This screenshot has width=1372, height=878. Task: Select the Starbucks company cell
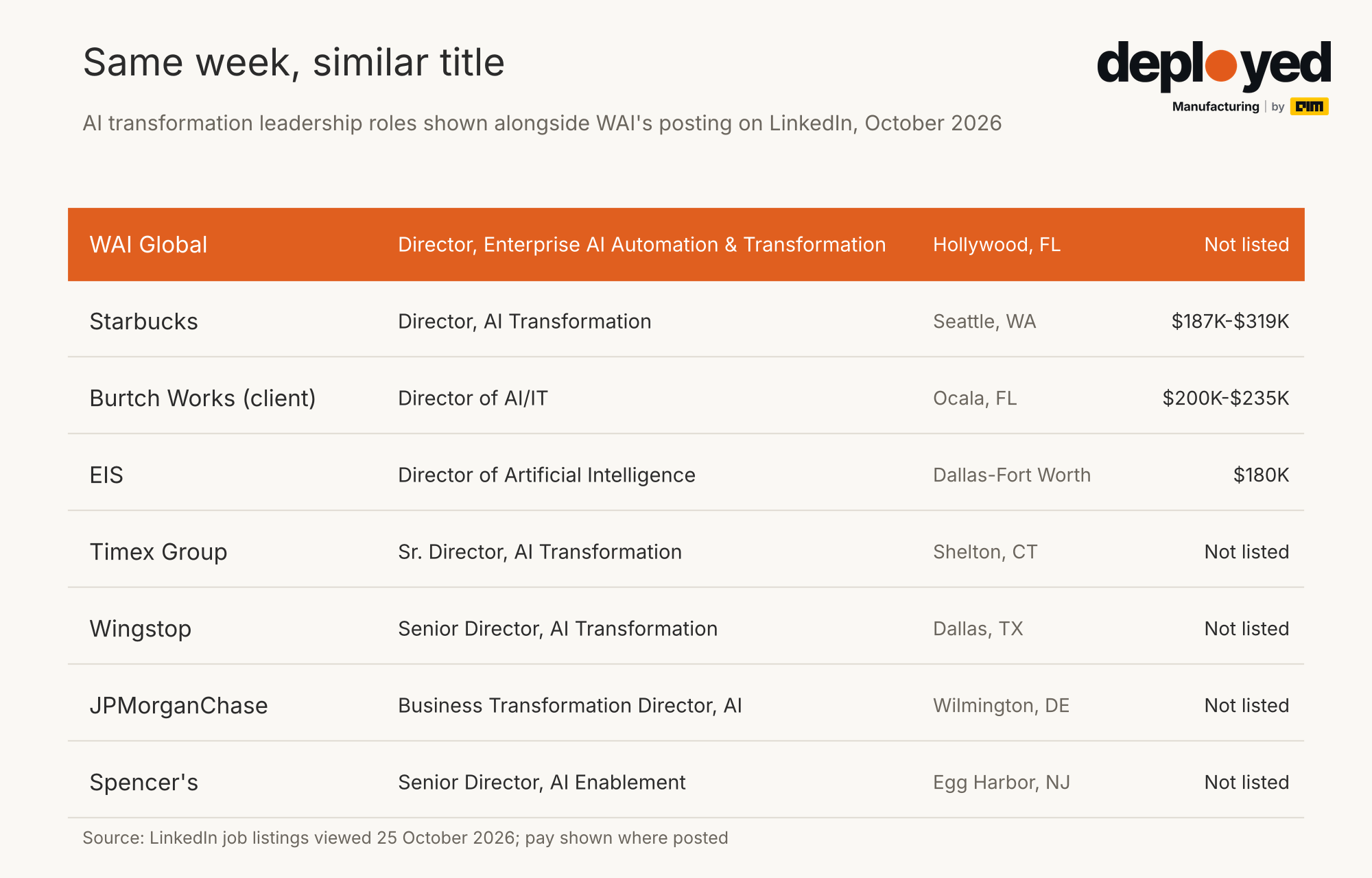point(143,322)
